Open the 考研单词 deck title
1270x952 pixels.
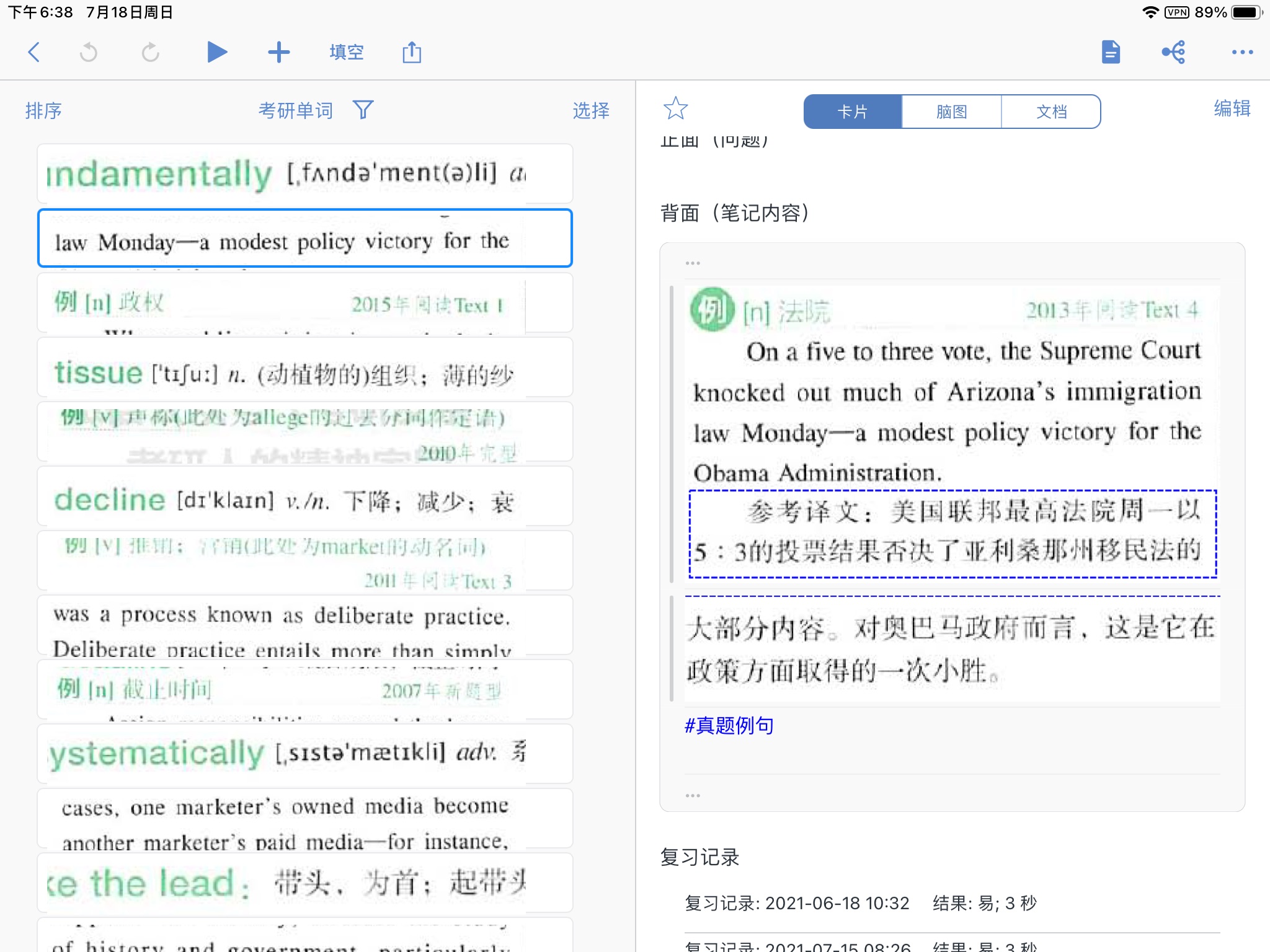click(x=296, y=111)
